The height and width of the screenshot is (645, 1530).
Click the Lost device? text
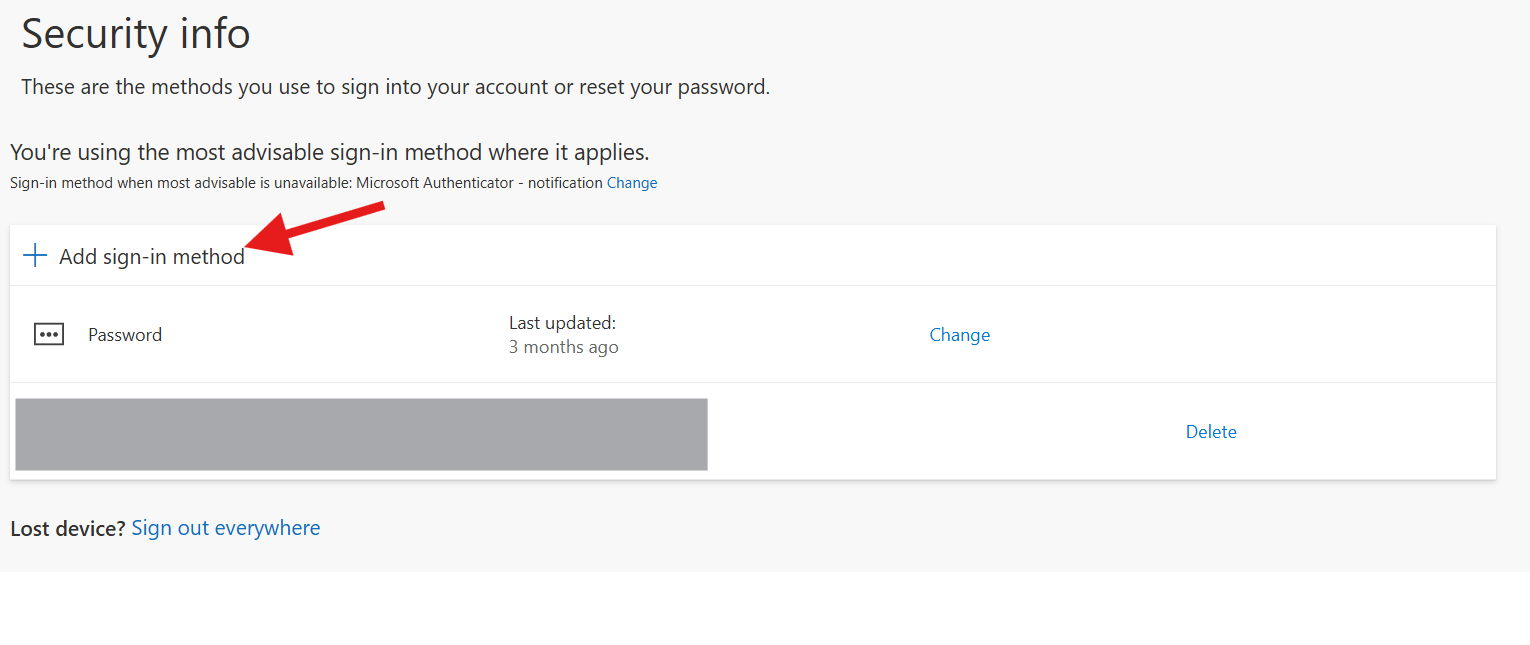click(x=68, y=528)
